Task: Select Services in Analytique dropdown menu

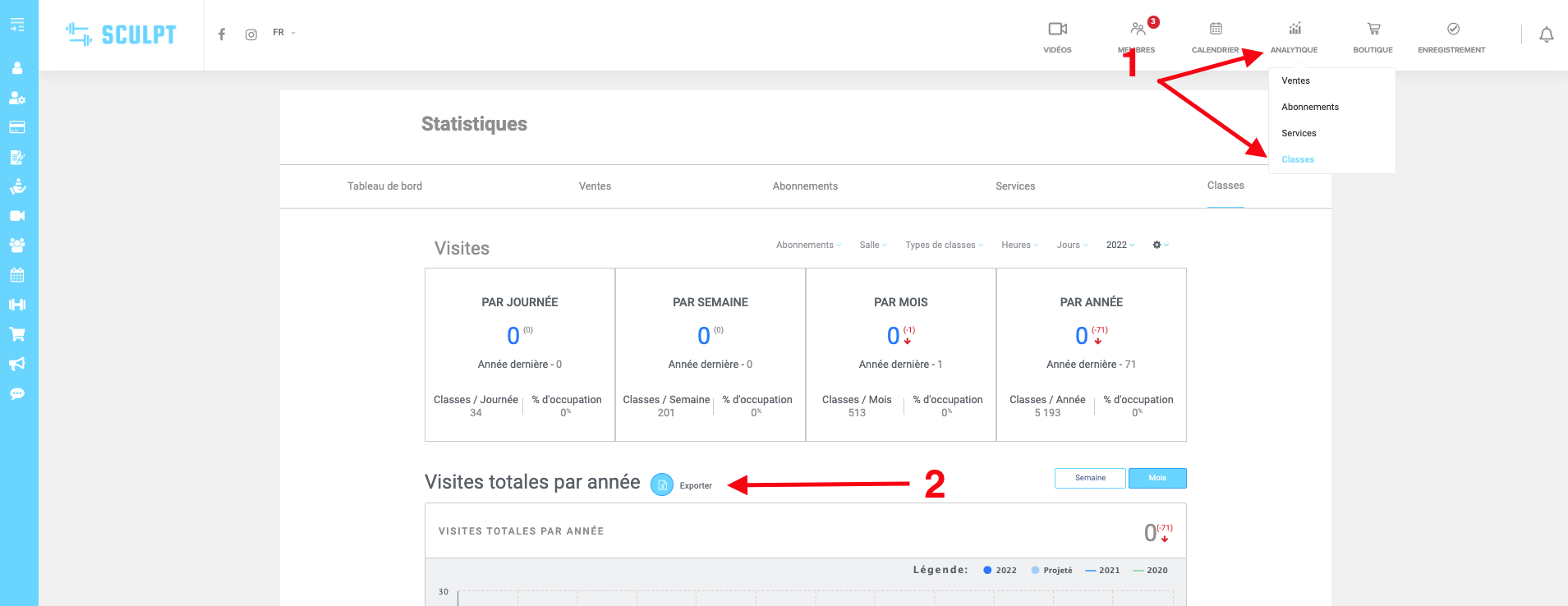Action: (1299, 133)
